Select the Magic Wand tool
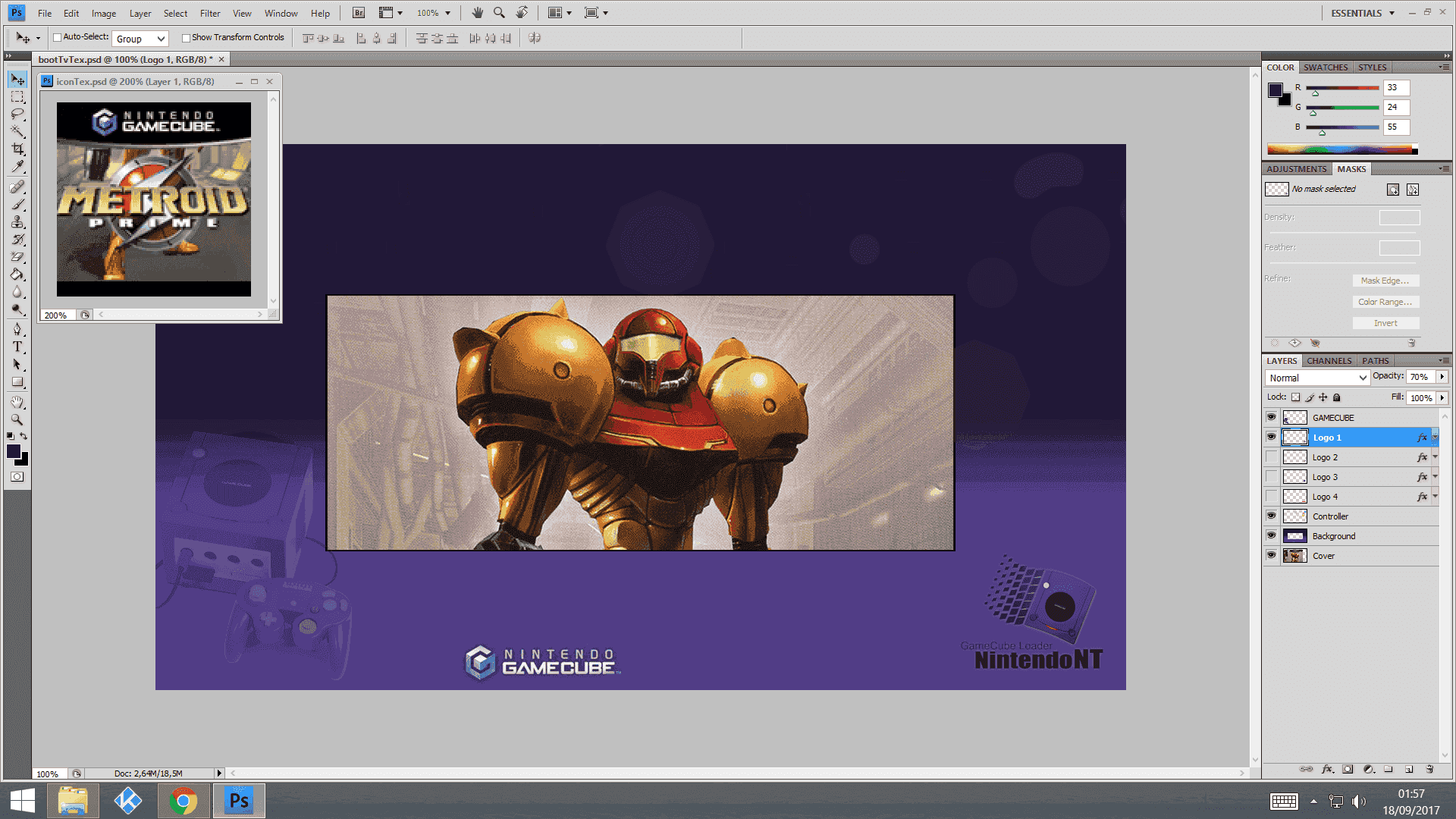Image resolution: width=1456 pixels, height=819 pixels. [17, 132]
